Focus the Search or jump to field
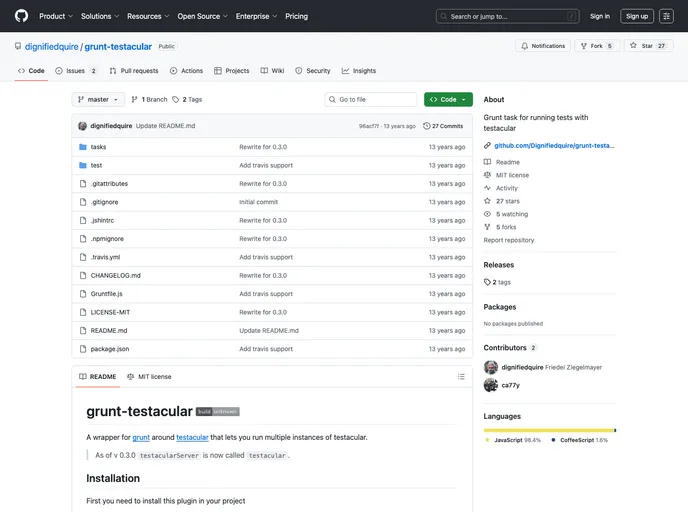This screenshot has height=512, width=688. coord(508,16)
